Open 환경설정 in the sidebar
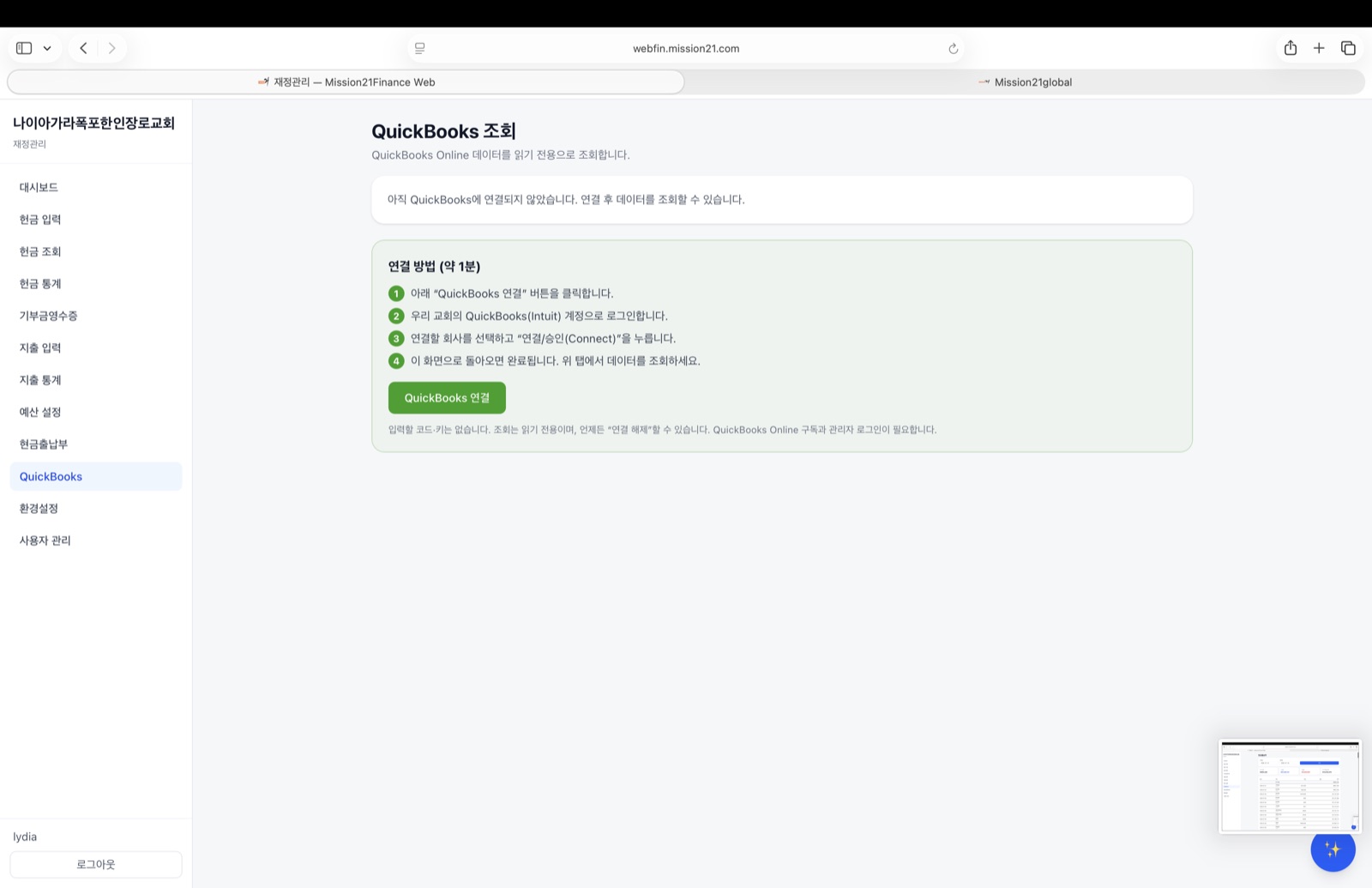Screen dimensions: 1372x888 96,509
